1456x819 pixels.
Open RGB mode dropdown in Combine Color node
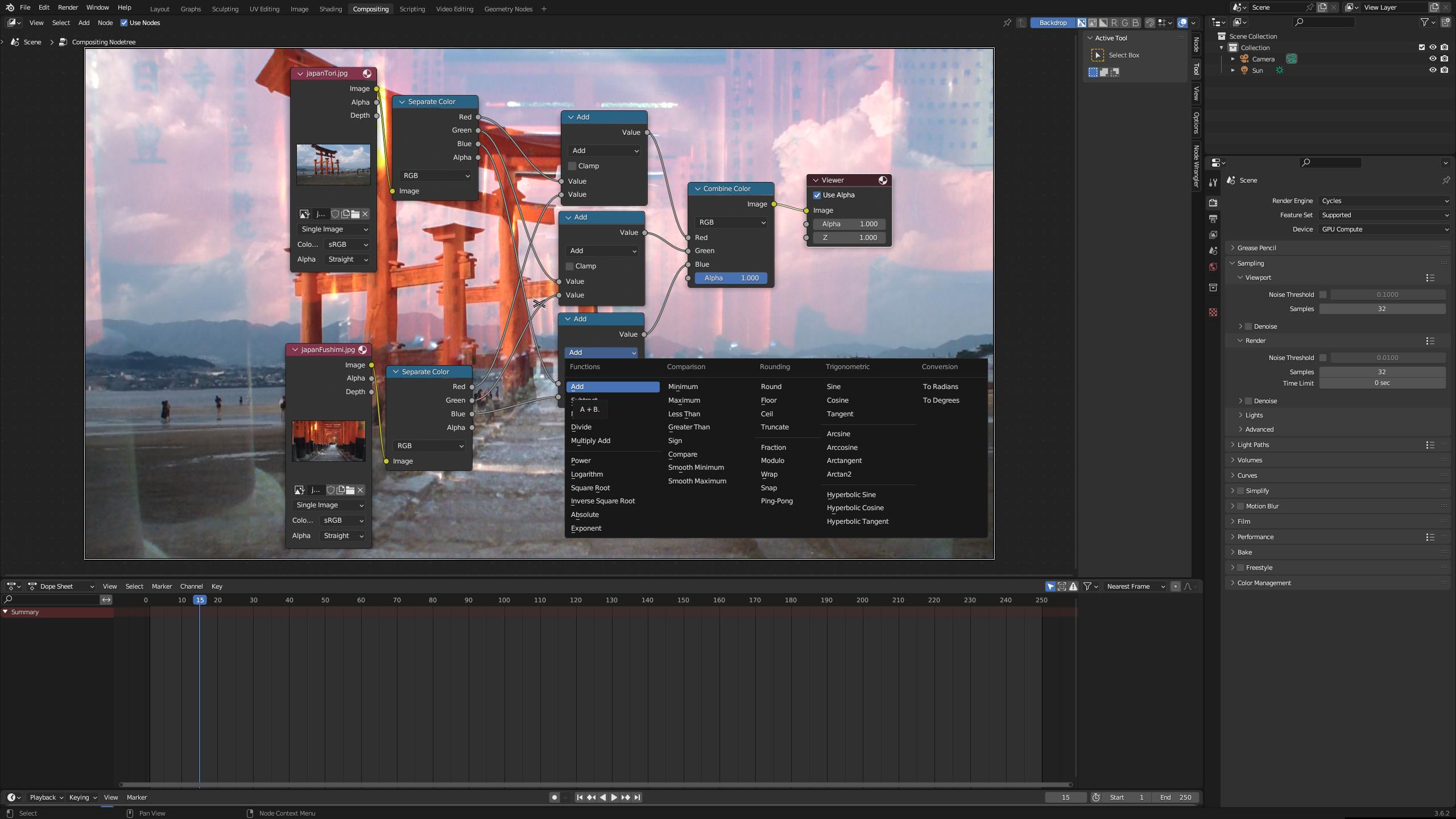coord(731,222)
